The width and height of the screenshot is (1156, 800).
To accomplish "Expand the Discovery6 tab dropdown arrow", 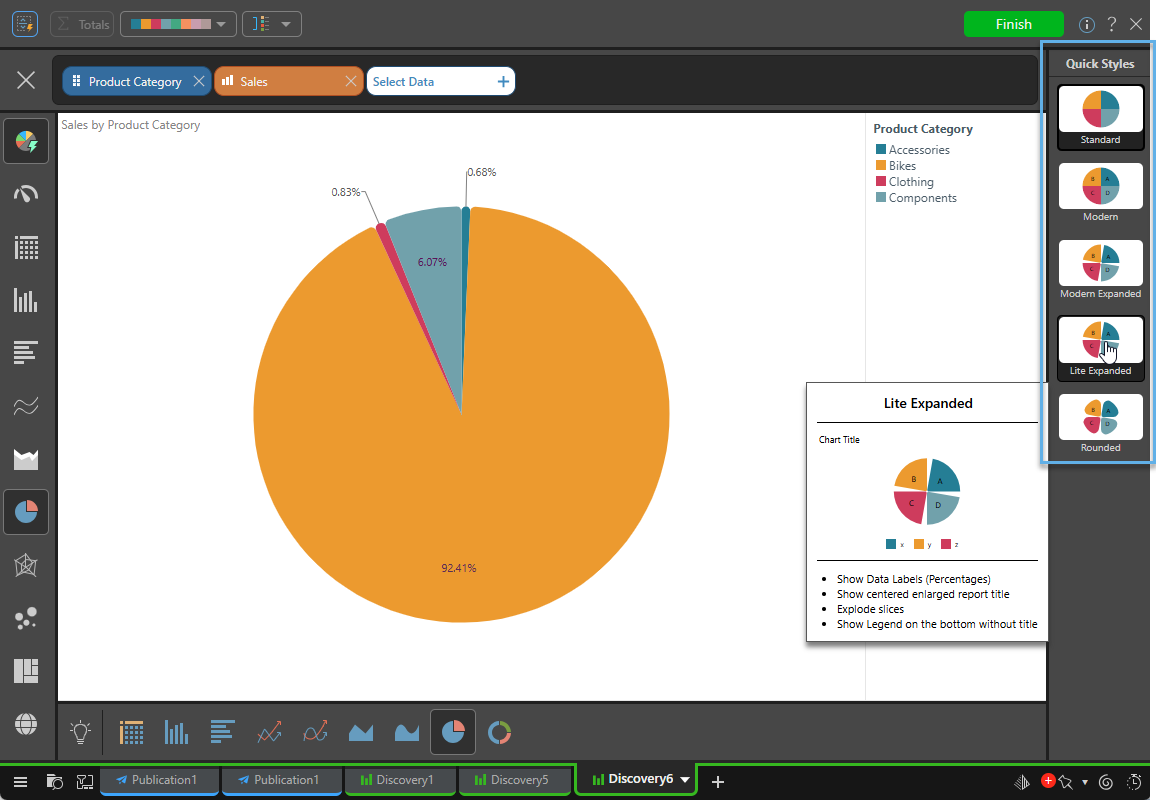I will [686, 781].
